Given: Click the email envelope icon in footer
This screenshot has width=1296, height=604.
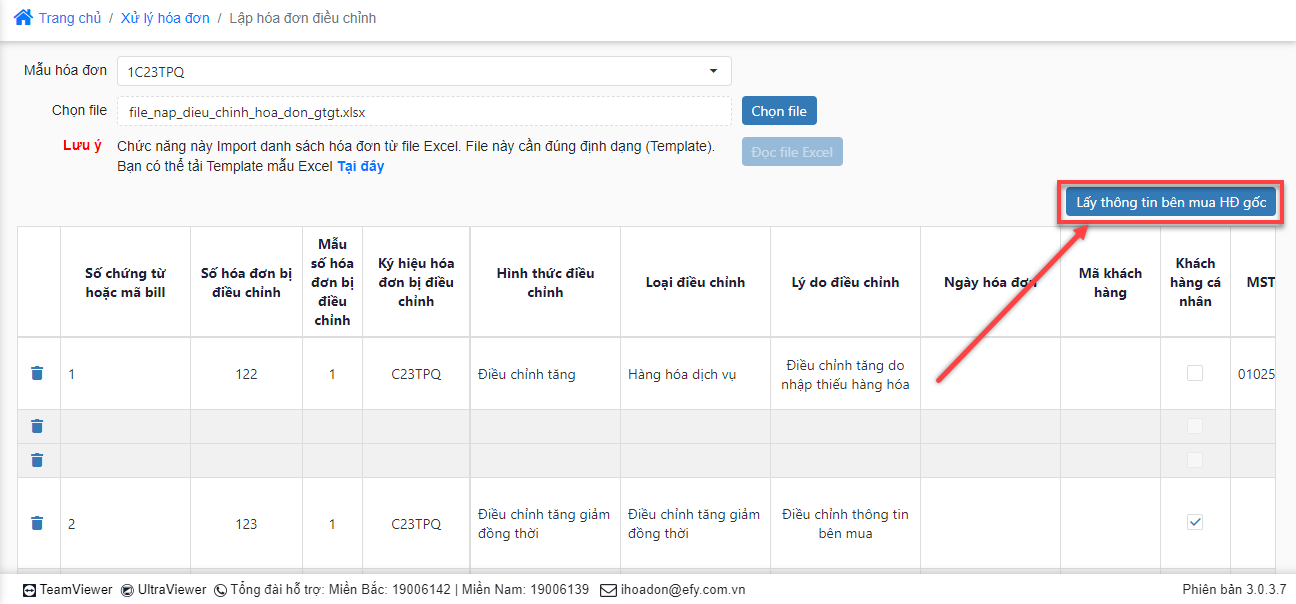Looking at the screenshot, I should coord(608,590).
